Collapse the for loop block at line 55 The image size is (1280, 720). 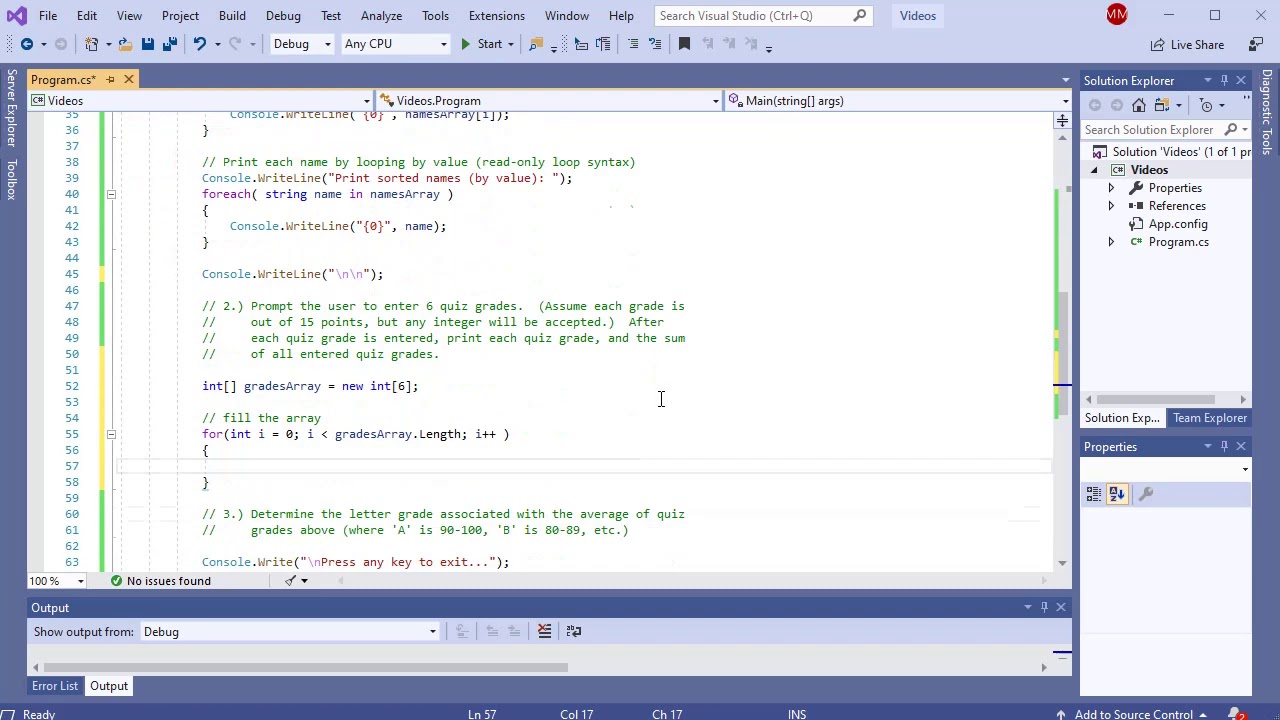pyautogui.click(x=111, y=434)
